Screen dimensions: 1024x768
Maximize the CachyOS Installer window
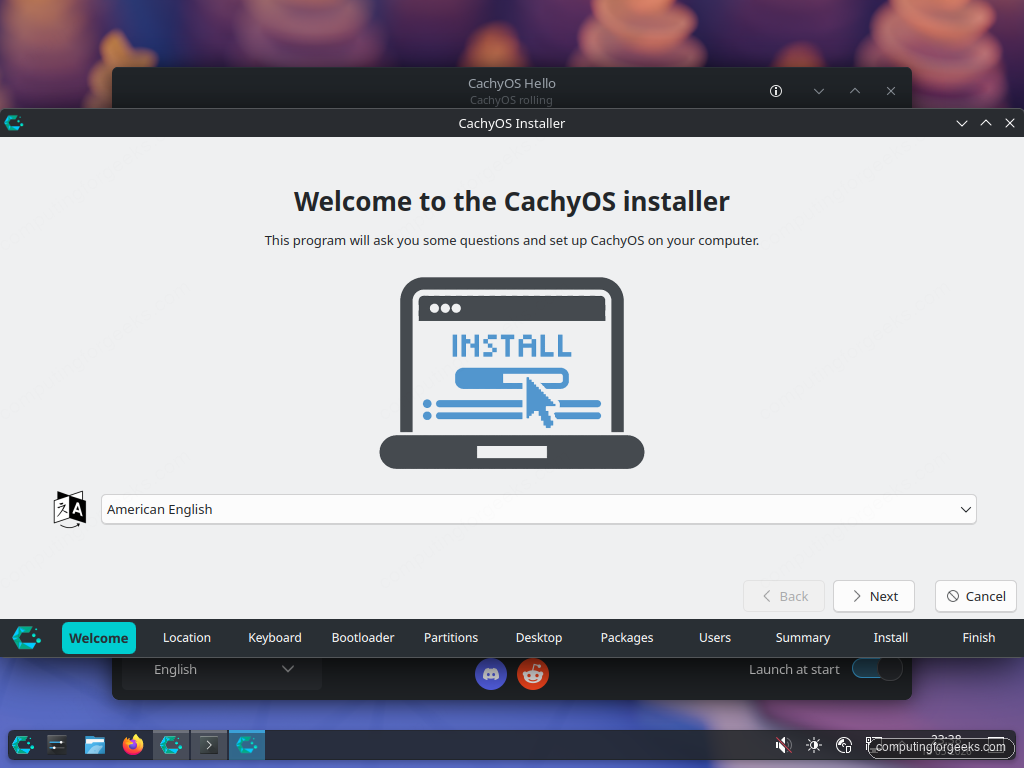click(x=986, y=123)
